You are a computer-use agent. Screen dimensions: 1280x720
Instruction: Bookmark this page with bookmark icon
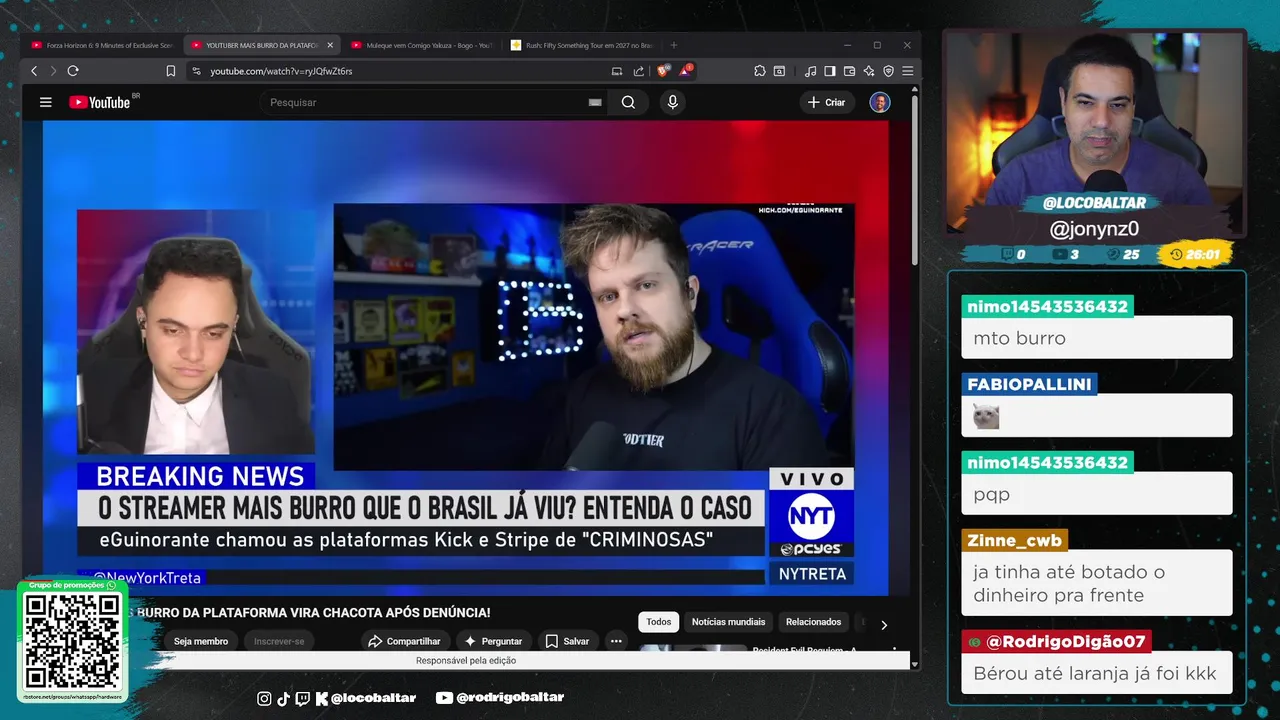171,71
